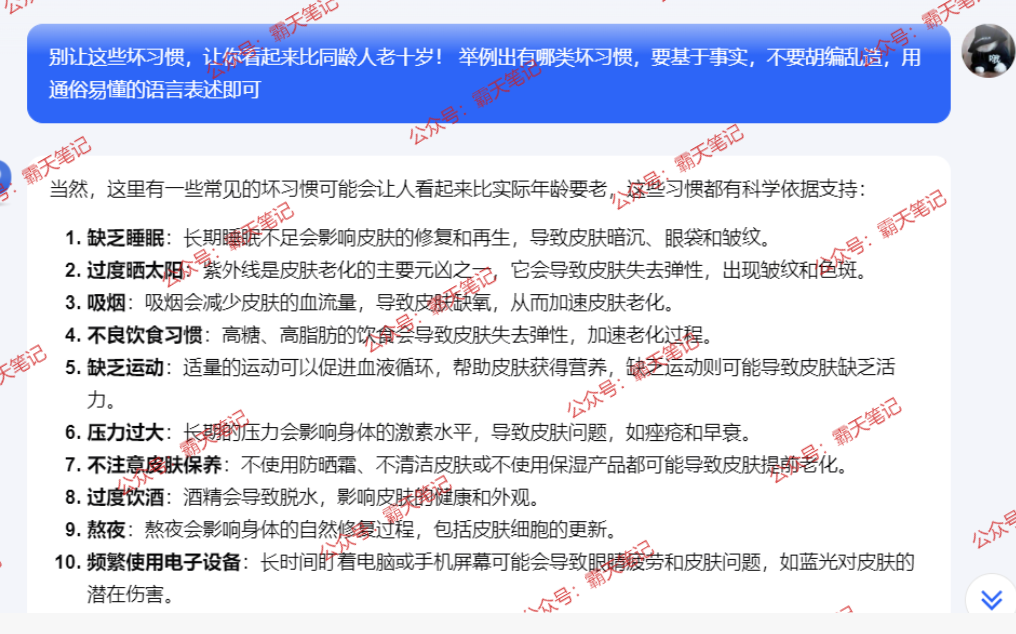This screenshot has width=1016, height=634.
Task: Click the bold heading 吸烟
Action: pyautogui.click(x=106, y=302)
